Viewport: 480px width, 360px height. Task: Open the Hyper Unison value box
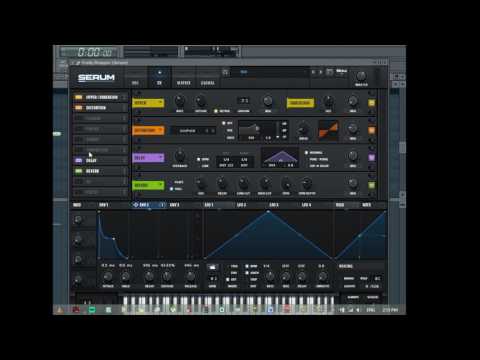pyautogui.click(x=244, y=100)
